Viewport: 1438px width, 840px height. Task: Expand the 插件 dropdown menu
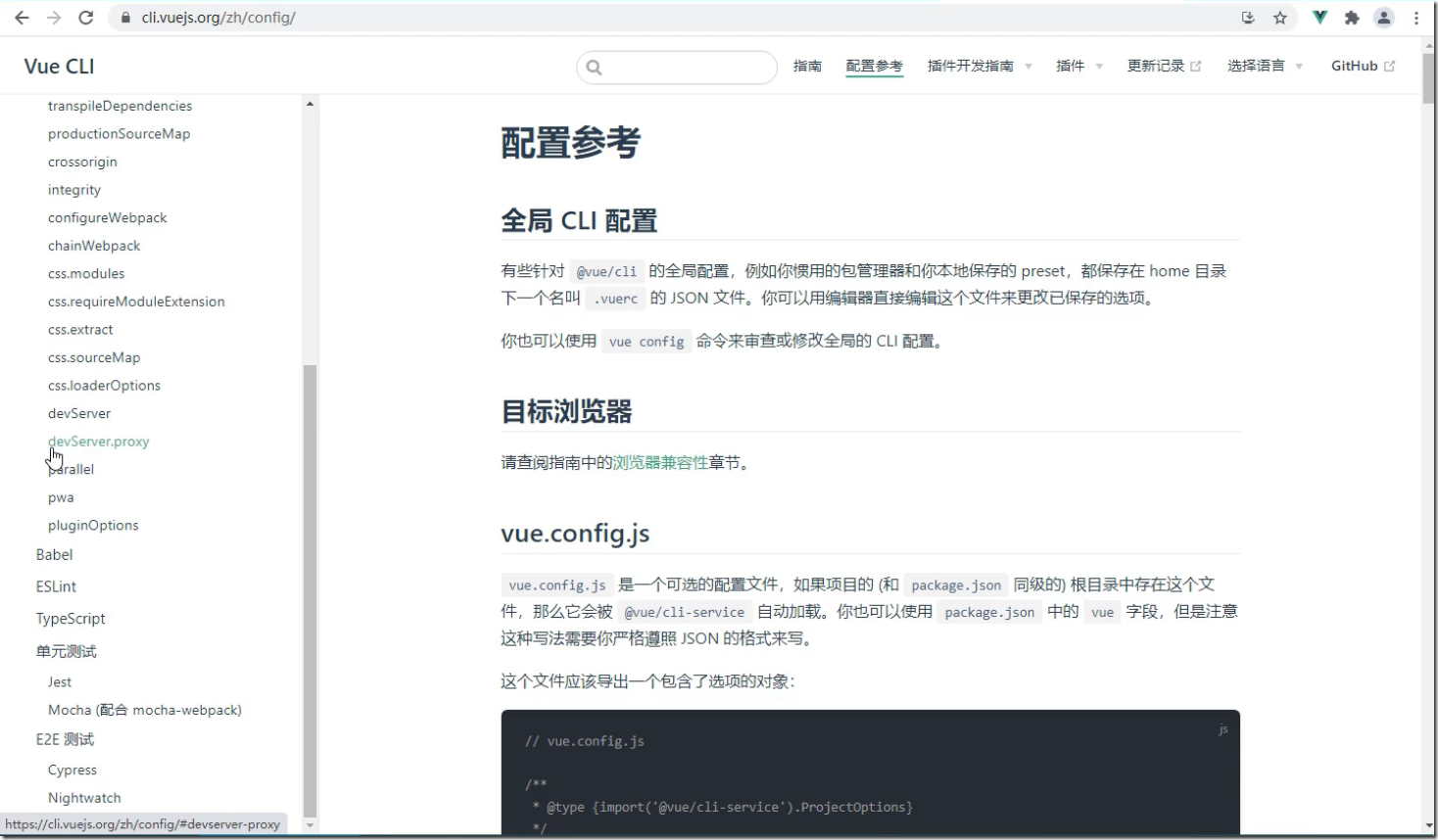click(x=1099, y=67)
